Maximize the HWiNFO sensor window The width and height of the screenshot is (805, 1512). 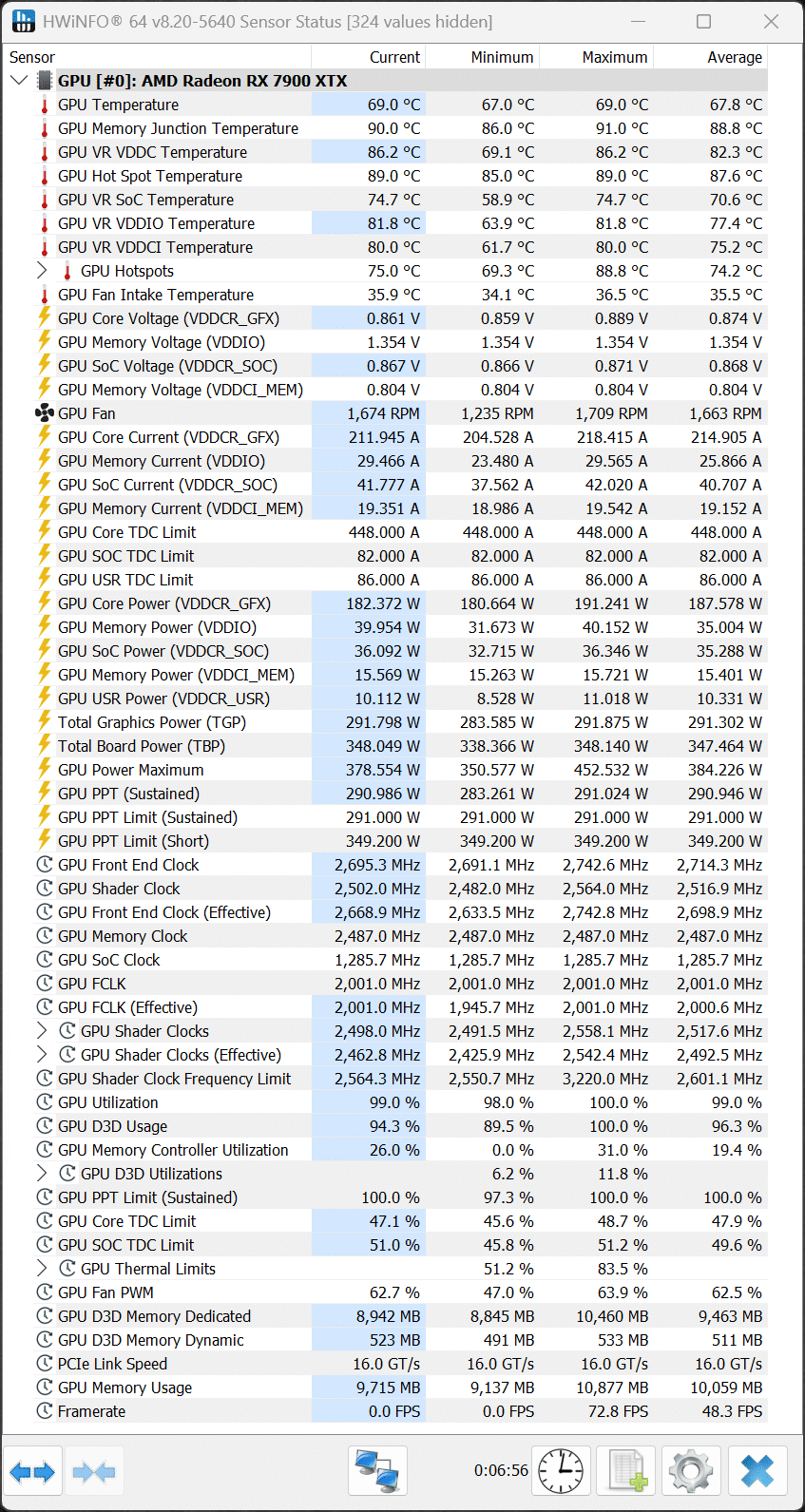(703, 21)
